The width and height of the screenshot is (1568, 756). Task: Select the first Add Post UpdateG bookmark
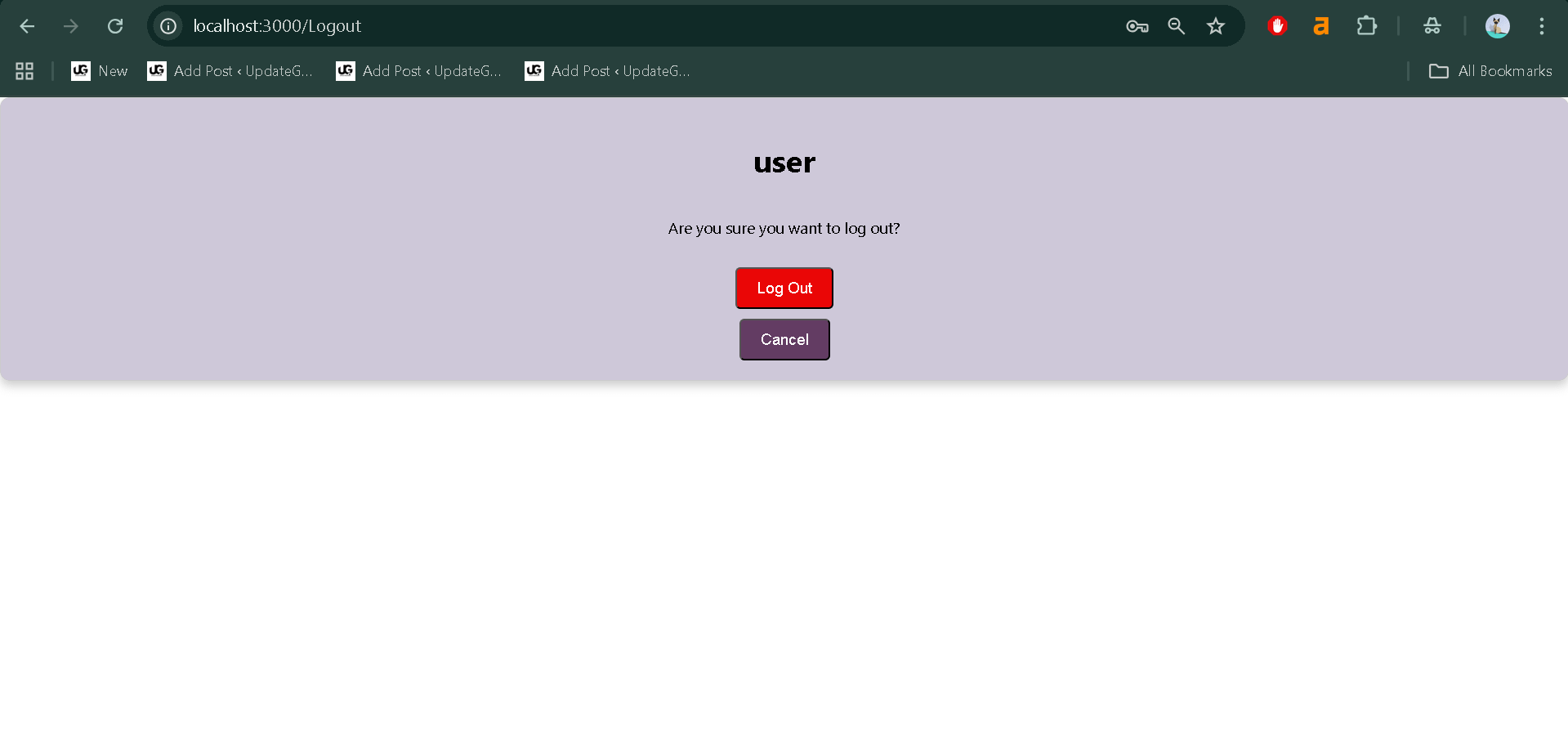coord(230,71)
